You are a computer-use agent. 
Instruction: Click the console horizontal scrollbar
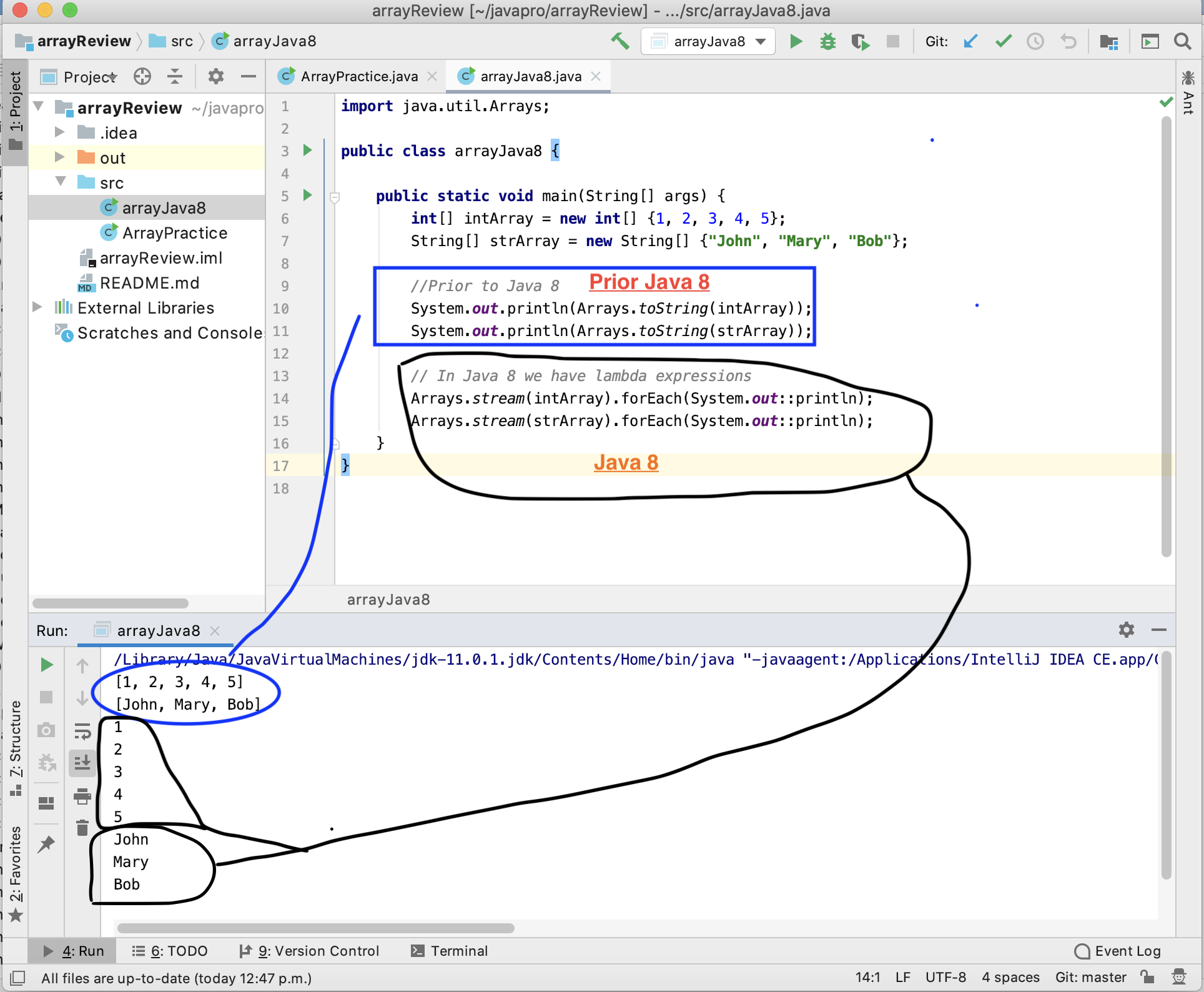pos(316,928)
